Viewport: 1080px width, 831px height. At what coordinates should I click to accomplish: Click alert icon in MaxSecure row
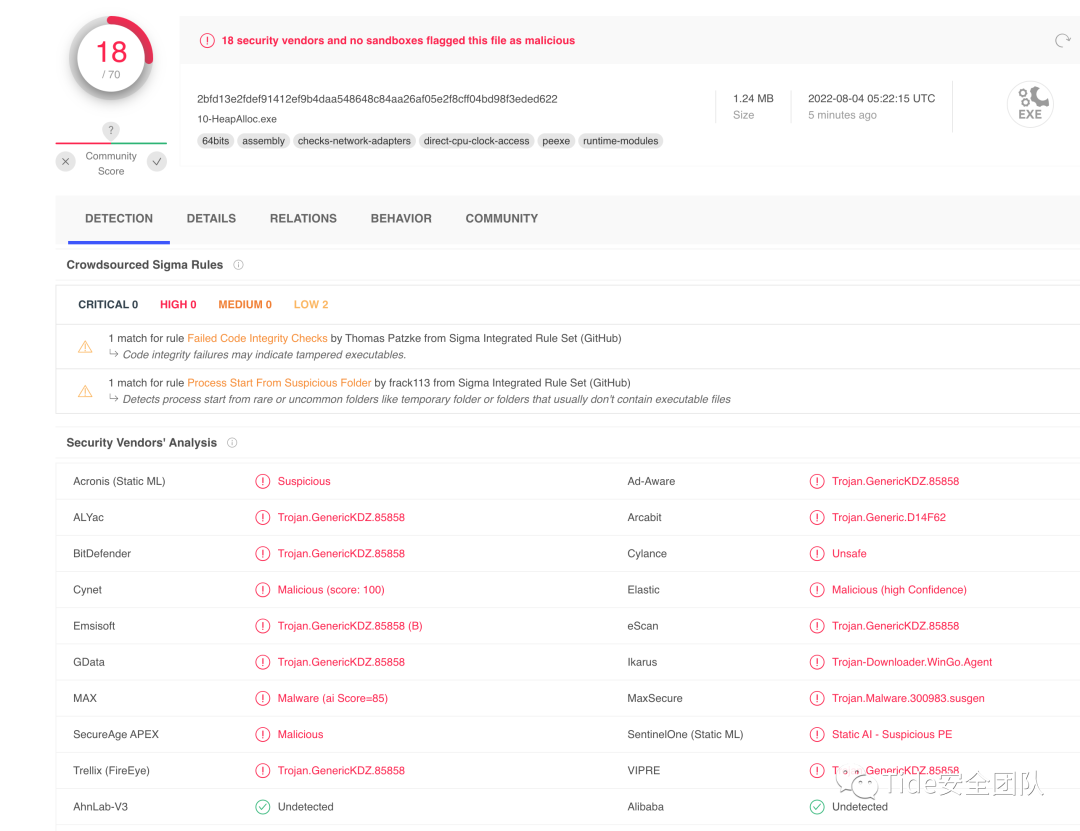(x=816, y=698)
